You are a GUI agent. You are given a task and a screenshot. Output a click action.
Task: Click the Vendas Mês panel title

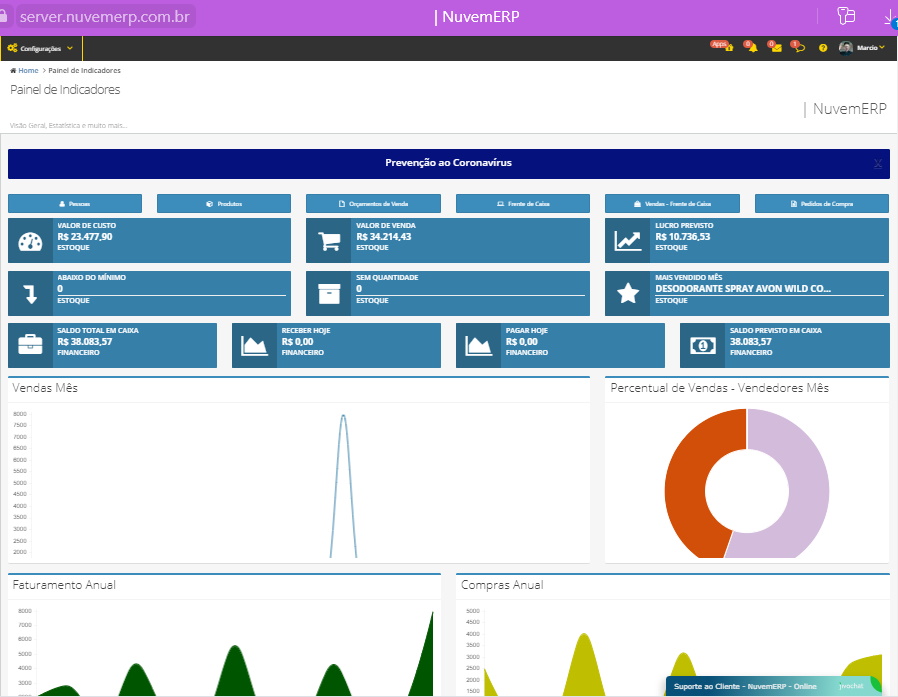click(45, 388)
